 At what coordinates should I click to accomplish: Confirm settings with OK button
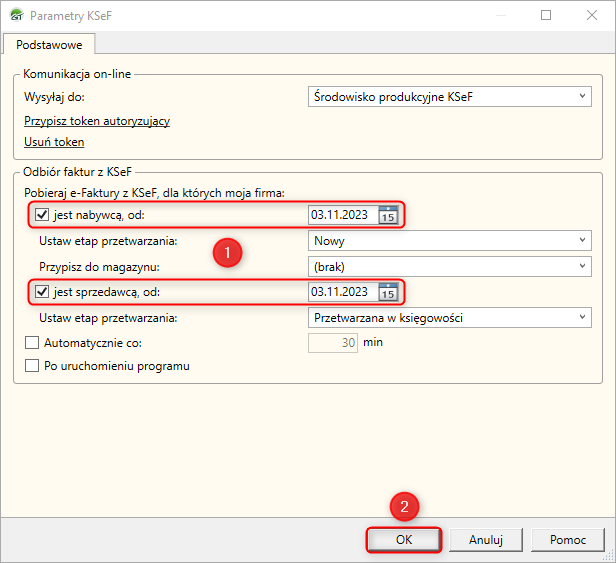[404, 540]
